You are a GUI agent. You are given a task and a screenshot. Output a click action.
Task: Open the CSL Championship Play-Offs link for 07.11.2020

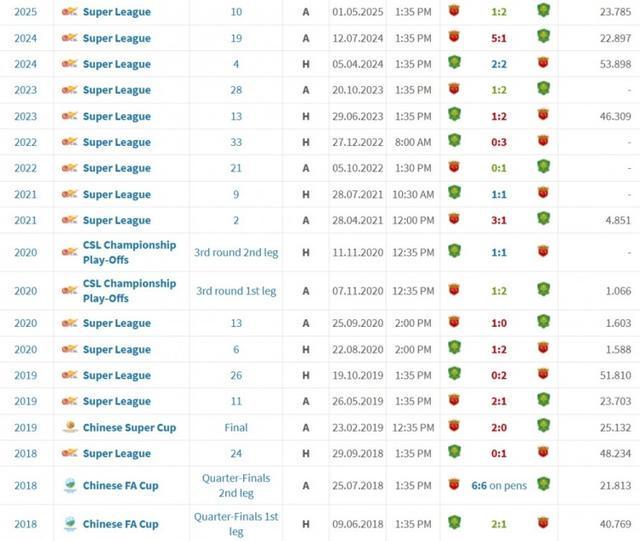tap(129, 291)
